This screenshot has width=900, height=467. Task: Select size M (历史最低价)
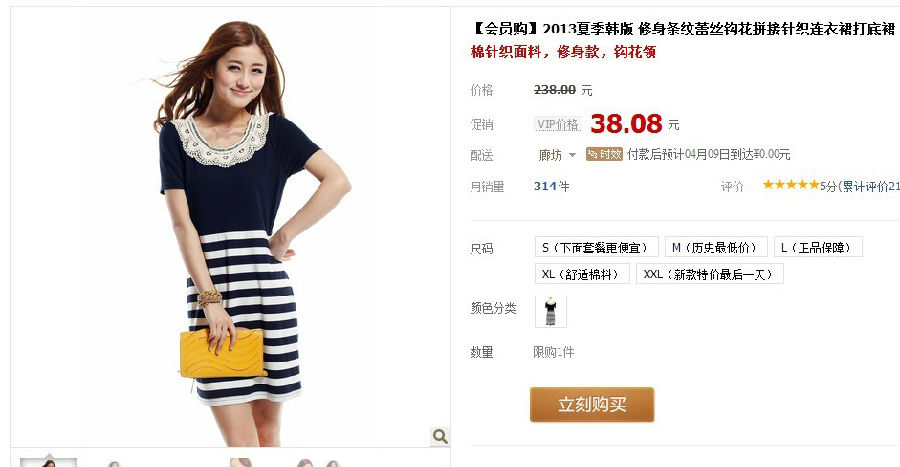tap(716, 247)
